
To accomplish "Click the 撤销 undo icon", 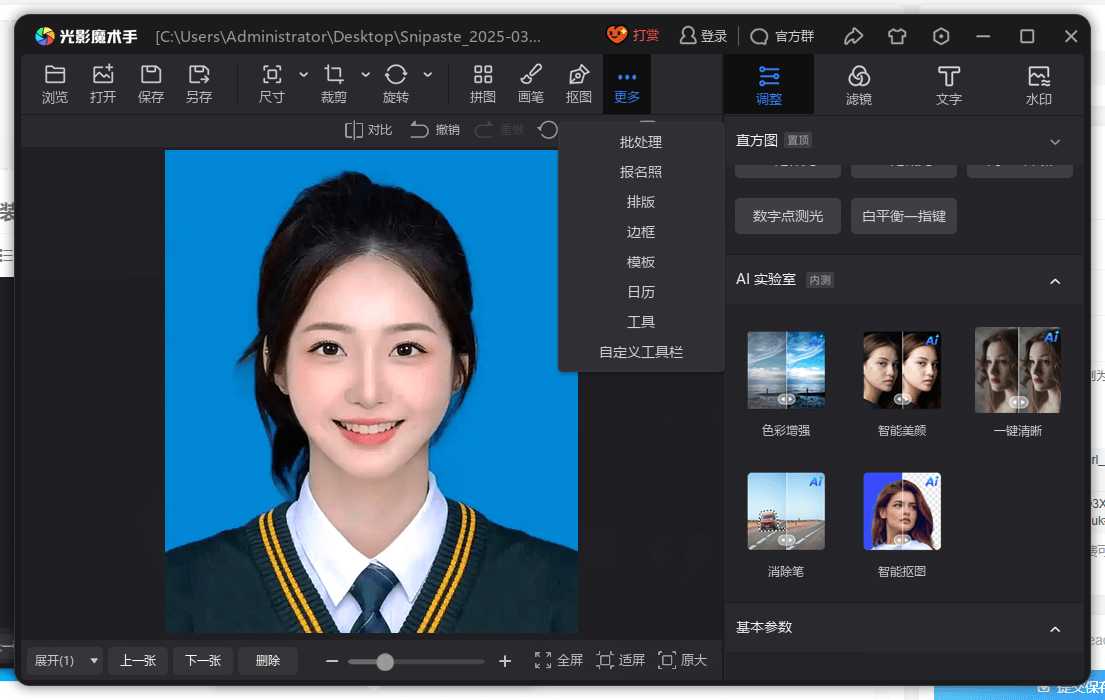I will tap(434, 130).
